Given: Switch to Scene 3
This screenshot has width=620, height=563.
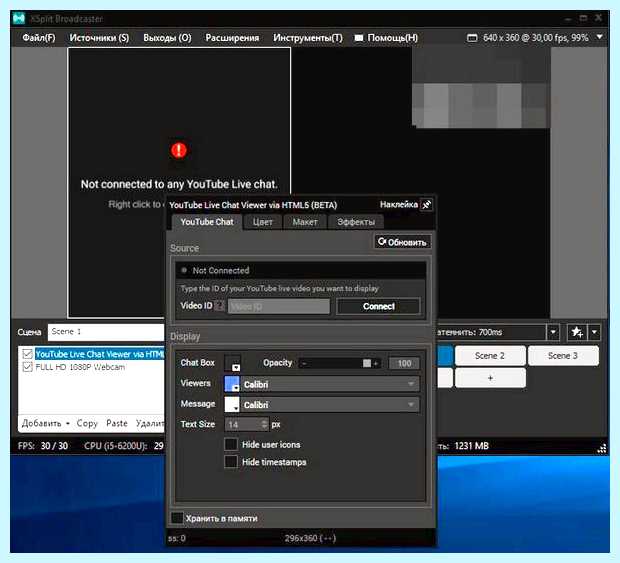Looking at the screenshot, I should click(x=563, y=355).
